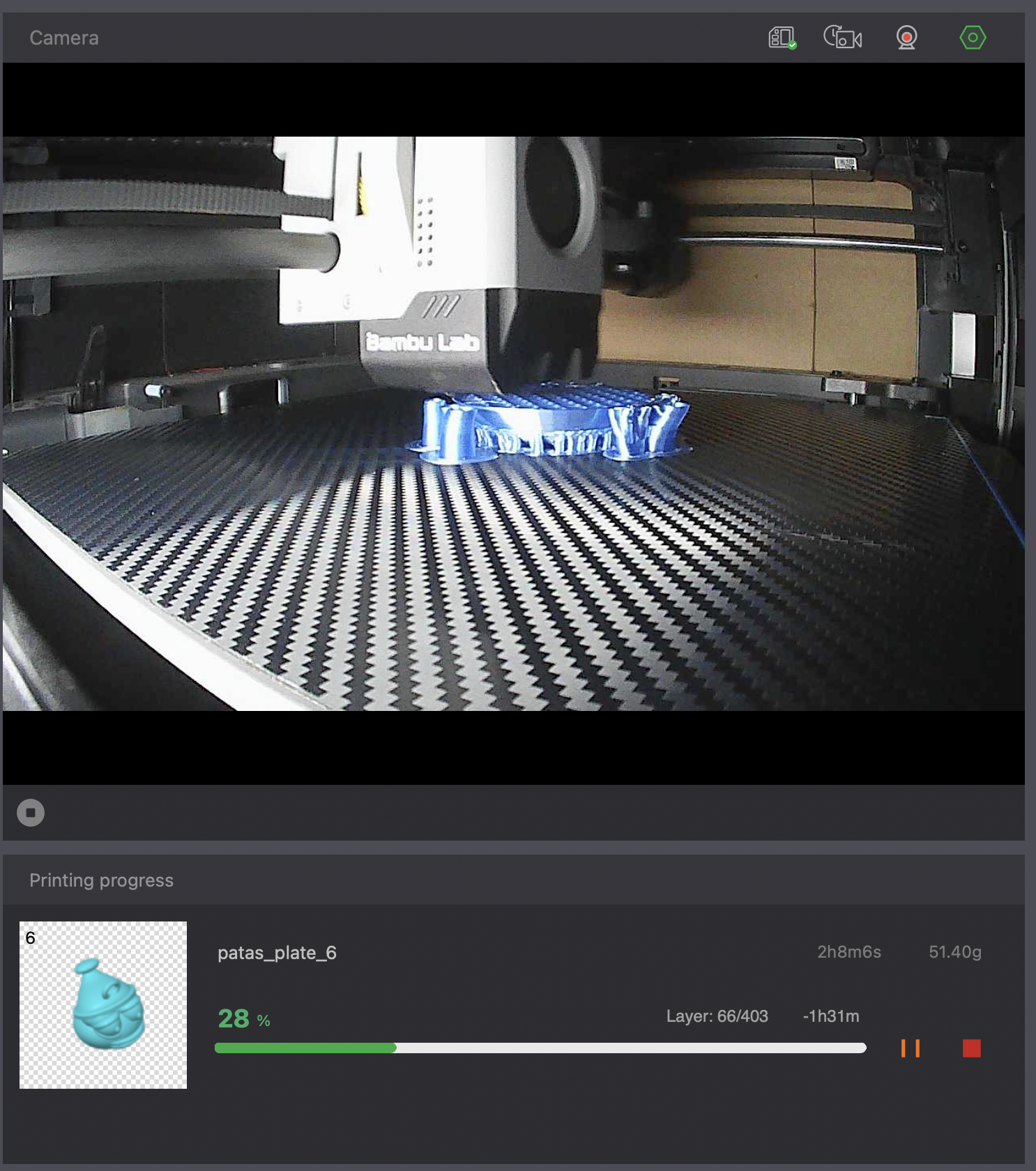Viewport: 1036px width, 1171px height.
Task: Click the Camera panel title
Action: click(x=64, y=38)
